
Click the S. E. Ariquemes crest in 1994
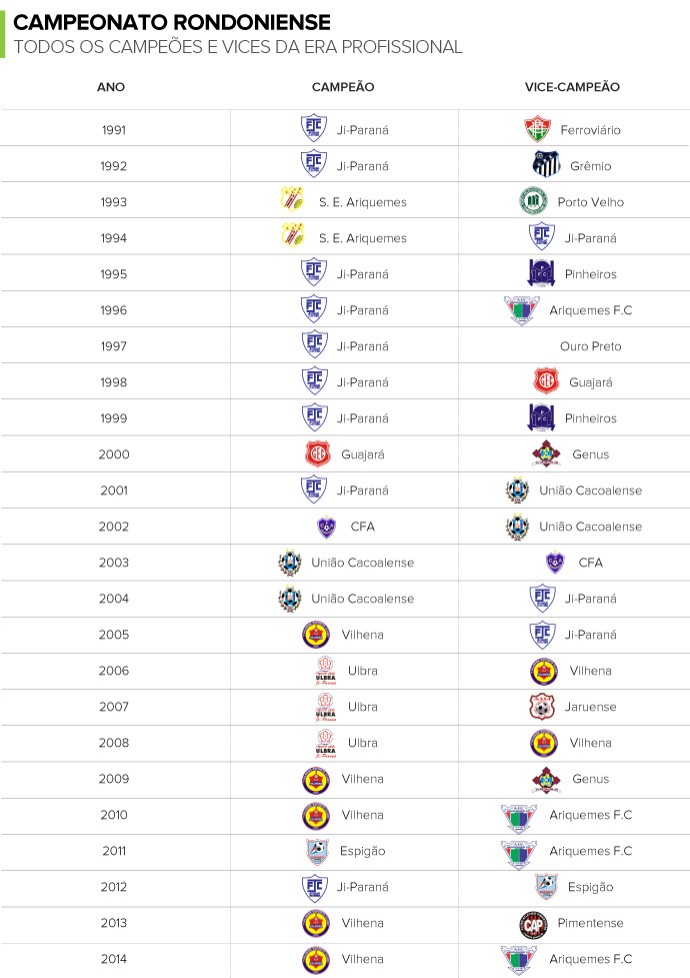pyautogui.click(x=292, y=235)
